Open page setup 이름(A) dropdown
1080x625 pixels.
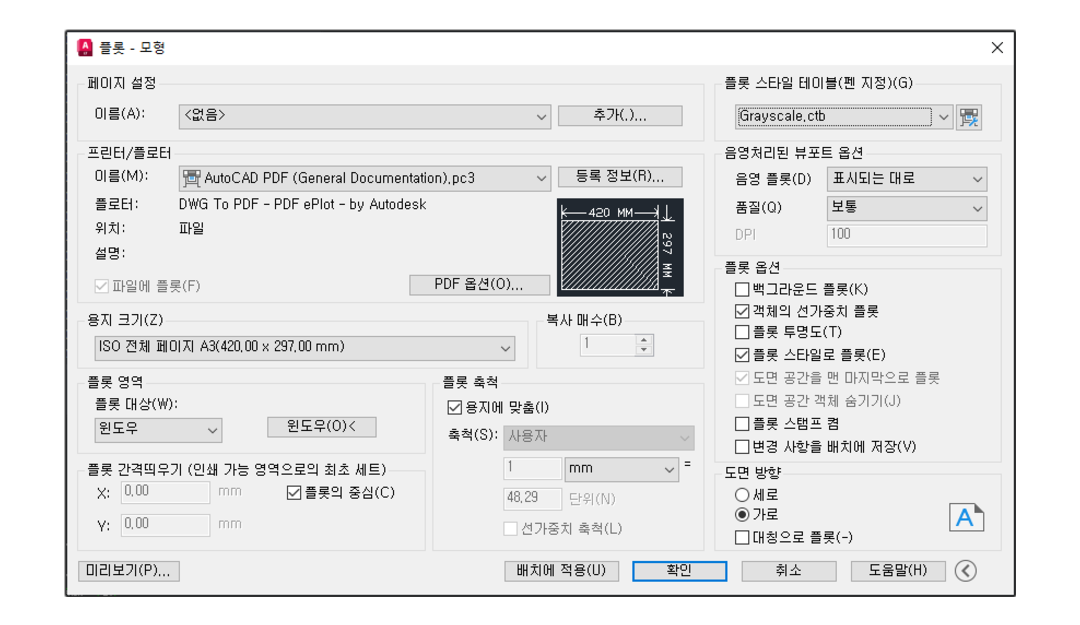pyautogui.click(x=364, y=116)
